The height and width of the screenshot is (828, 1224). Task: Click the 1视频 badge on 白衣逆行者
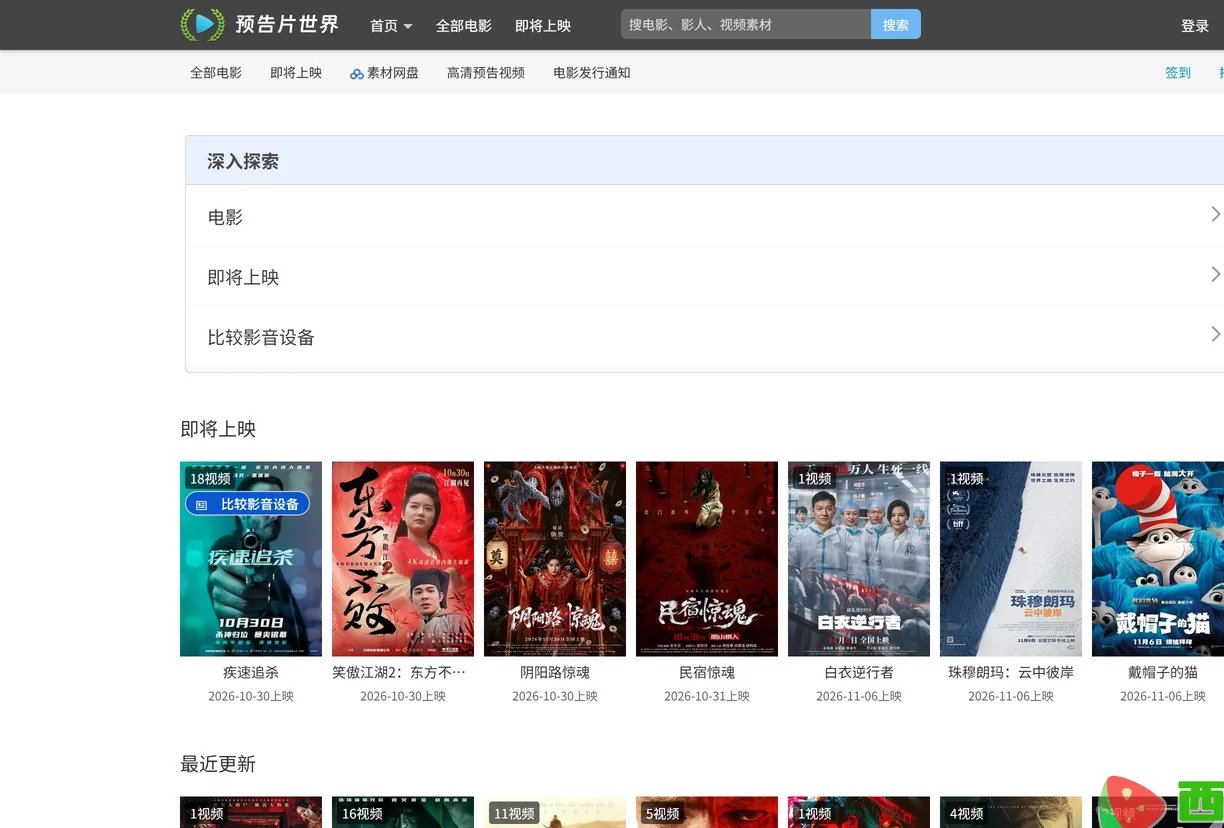(x=815, y=479)
